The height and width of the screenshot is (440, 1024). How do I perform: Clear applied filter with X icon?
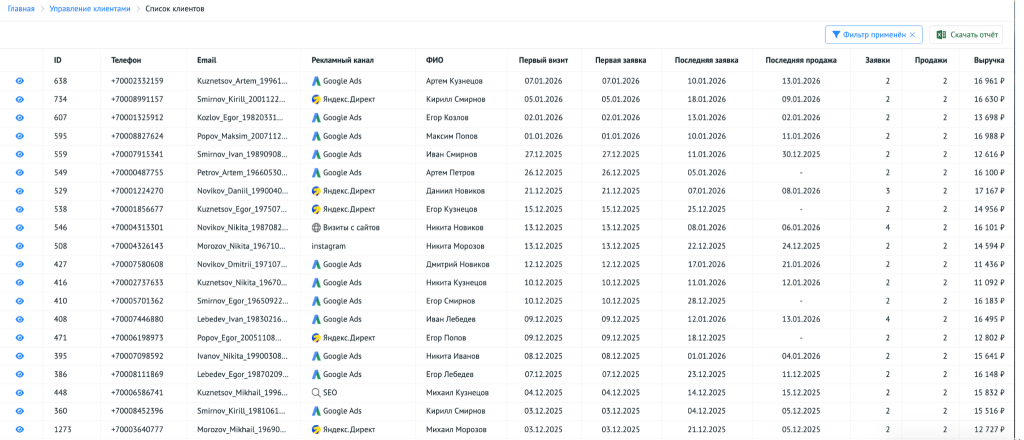(911, 35)
